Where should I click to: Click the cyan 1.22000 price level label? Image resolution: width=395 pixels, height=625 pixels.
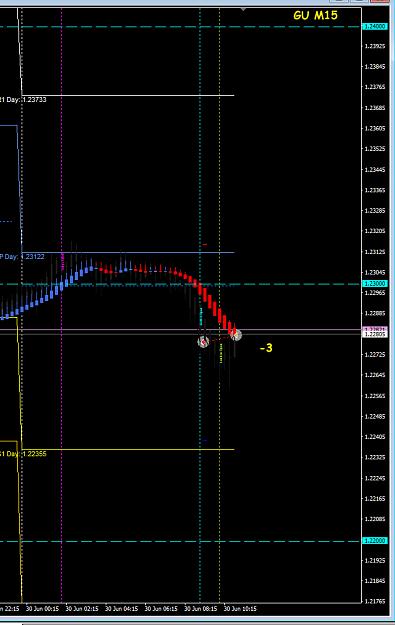tap(375, 540)
